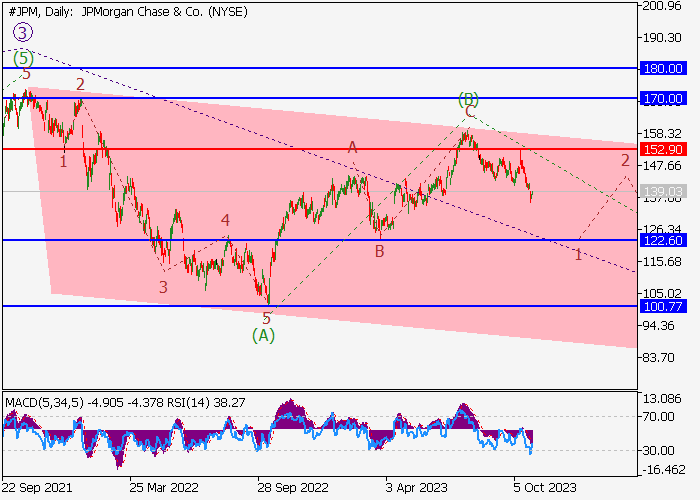This screenshot has height=500, width=700.
Task: Select the blue 122.60 price level tag
Action: point(663,241)
